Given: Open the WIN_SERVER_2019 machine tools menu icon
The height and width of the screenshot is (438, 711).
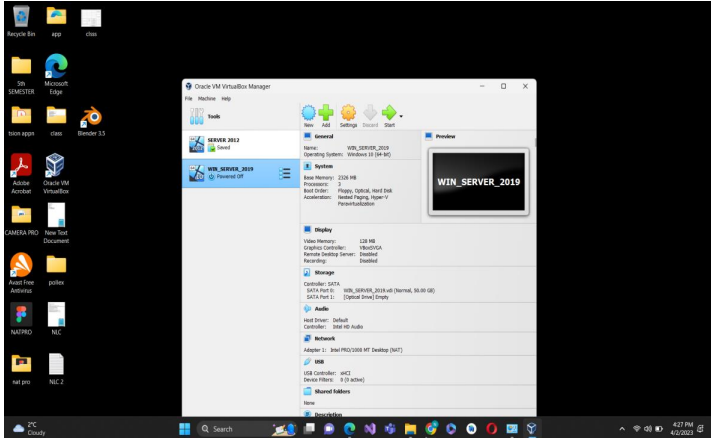Looking at the screenshot, I should (284, 173).
